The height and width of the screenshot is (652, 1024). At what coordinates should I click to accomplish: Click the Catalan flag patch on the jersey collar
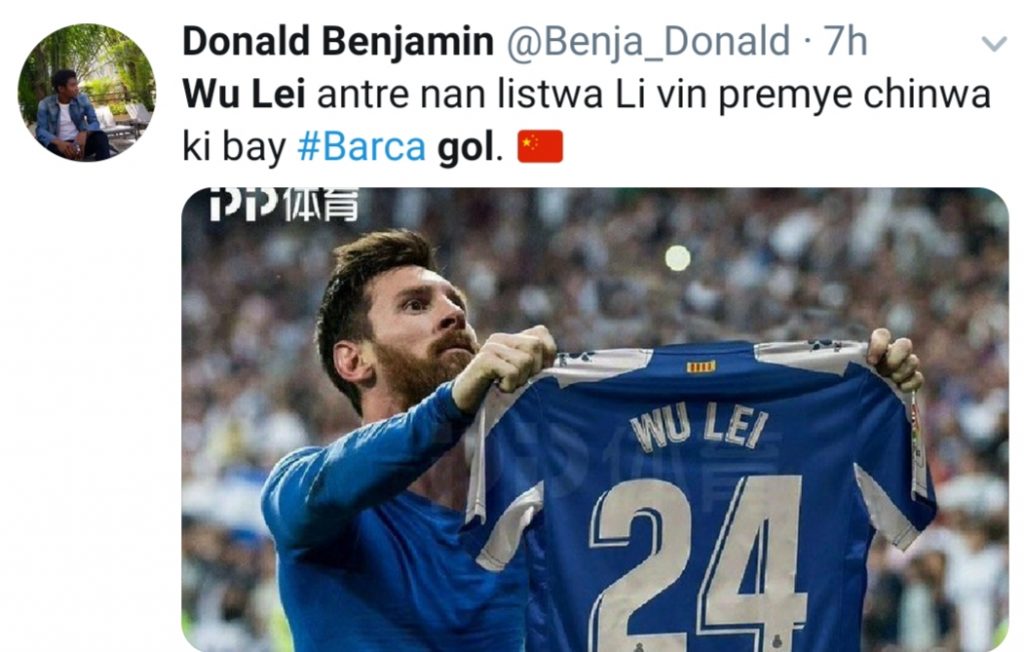point(701,367)
